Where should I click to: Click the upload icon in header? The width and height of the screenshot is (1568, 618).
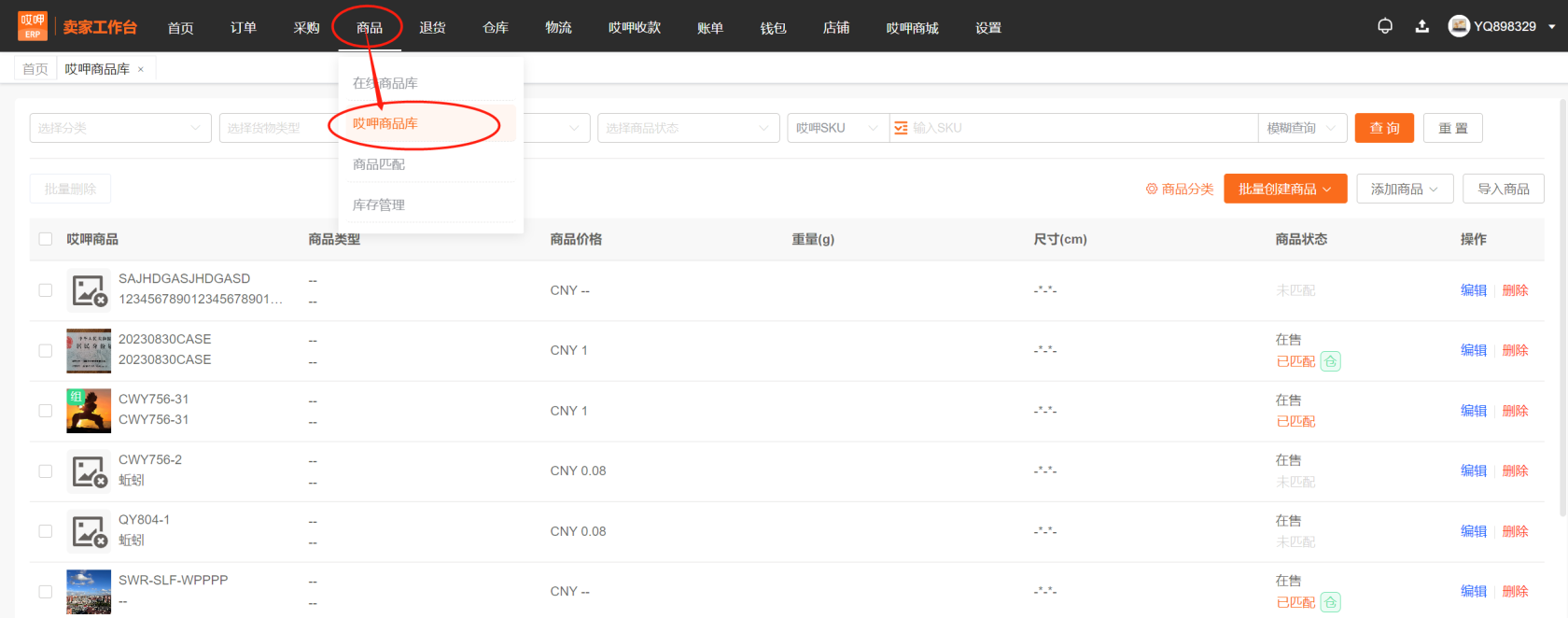click(x=1421, y=26)
